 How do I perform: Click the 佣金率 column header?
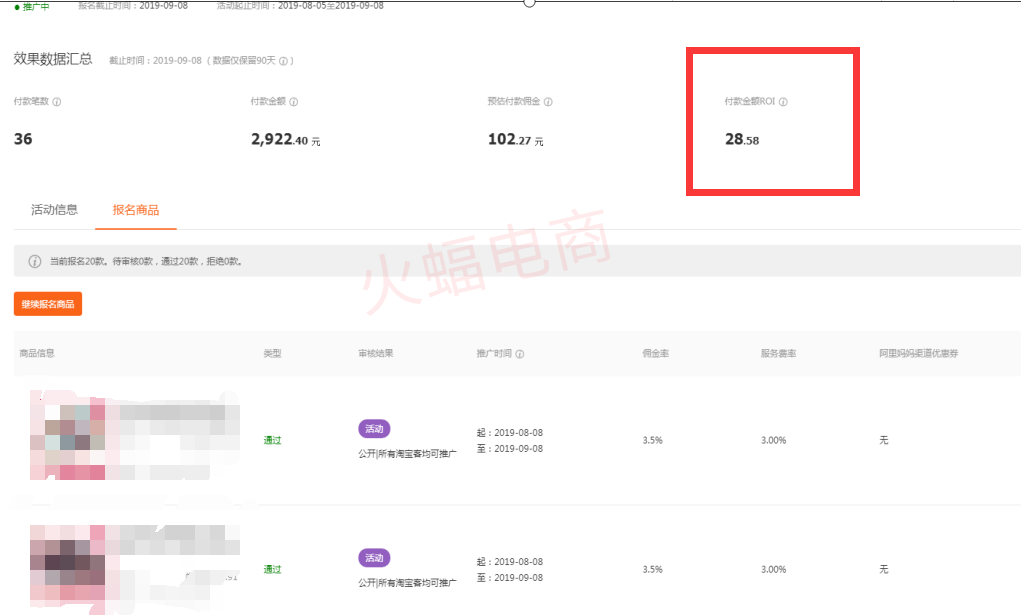[655, 354]
